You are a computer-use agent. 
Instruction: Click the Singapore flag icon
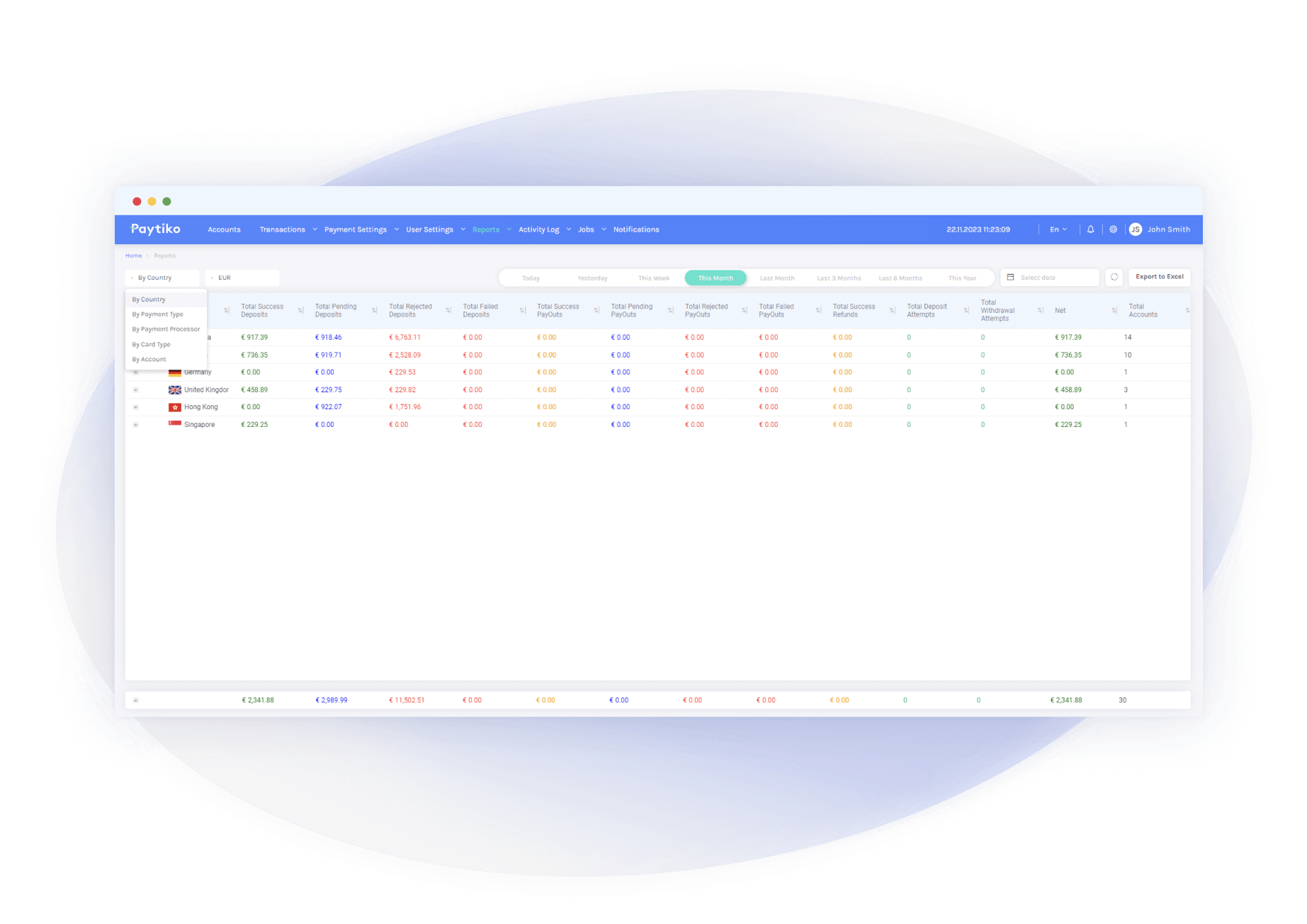[174, 424]
